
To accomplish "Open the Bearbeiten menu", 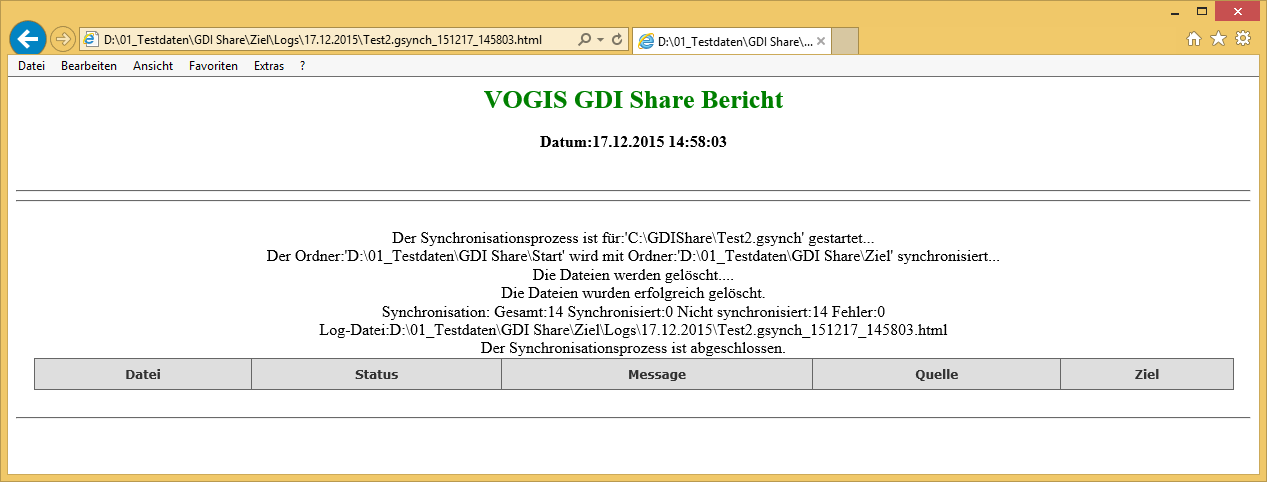I will click(89, 66).
